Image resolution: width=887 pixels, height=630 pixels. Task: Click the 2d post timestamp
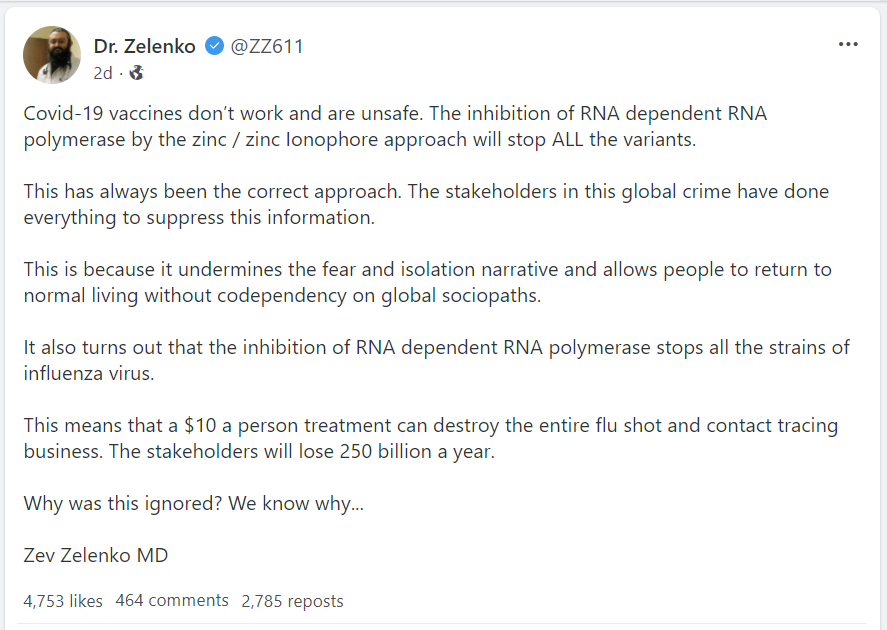[x=103, y=73]
